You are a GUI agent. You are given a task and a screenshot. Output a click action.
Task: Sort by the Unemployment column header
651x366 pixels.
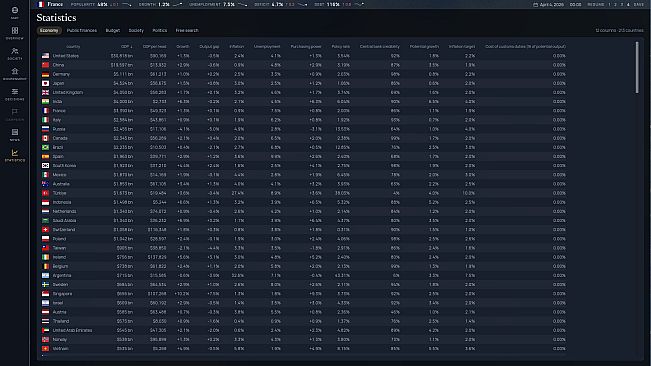[x=267, y=46]
